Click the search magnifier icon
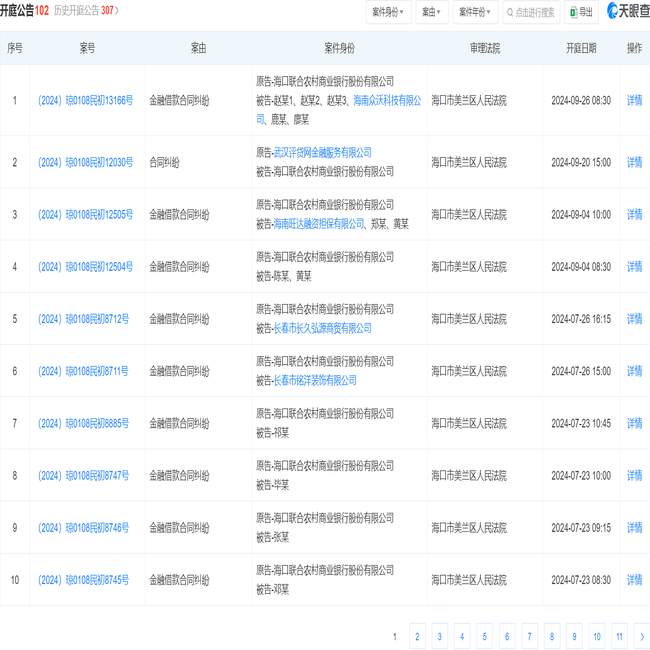 click(510, 12)
